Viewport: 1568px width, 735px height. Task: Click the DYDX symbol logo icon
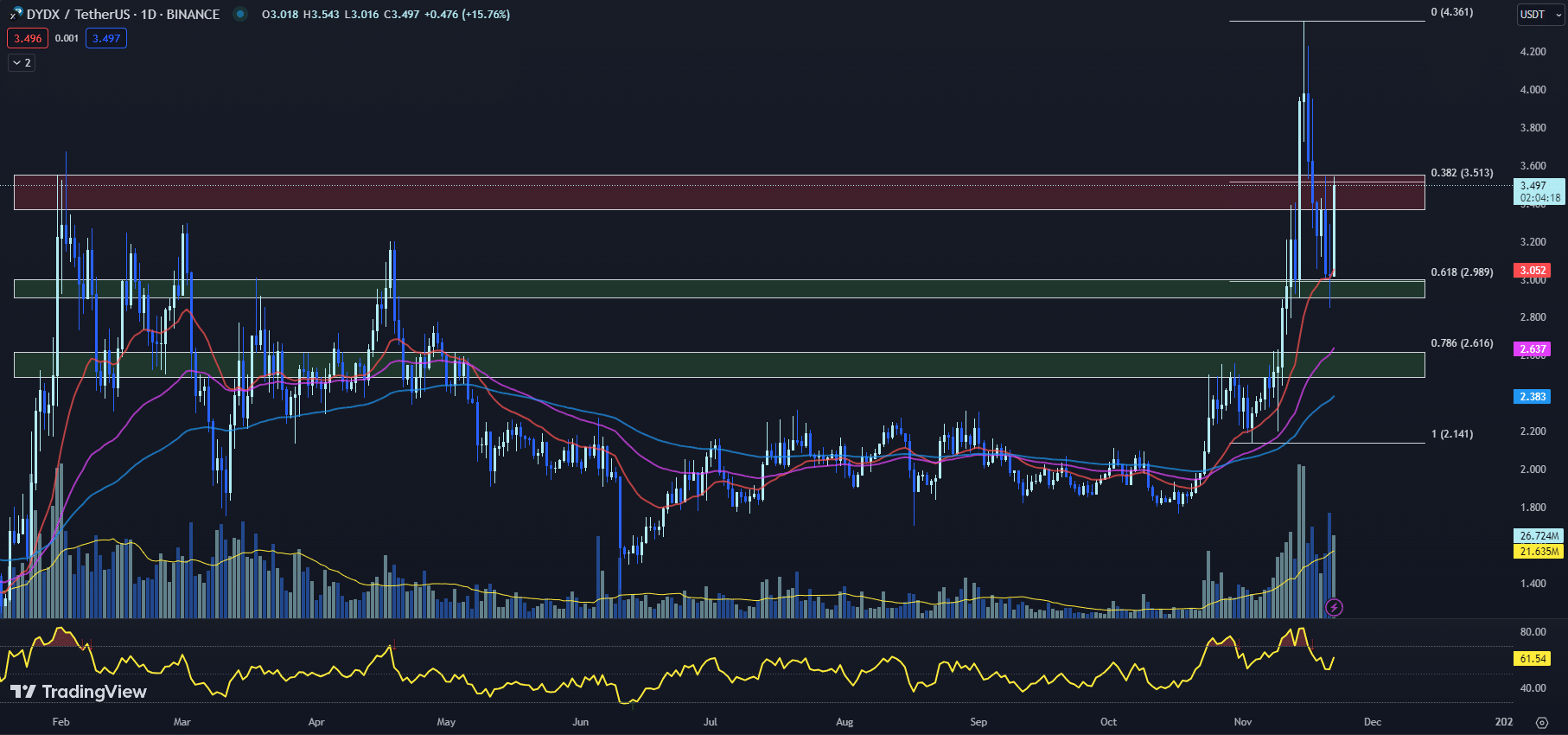coord(16,14)
